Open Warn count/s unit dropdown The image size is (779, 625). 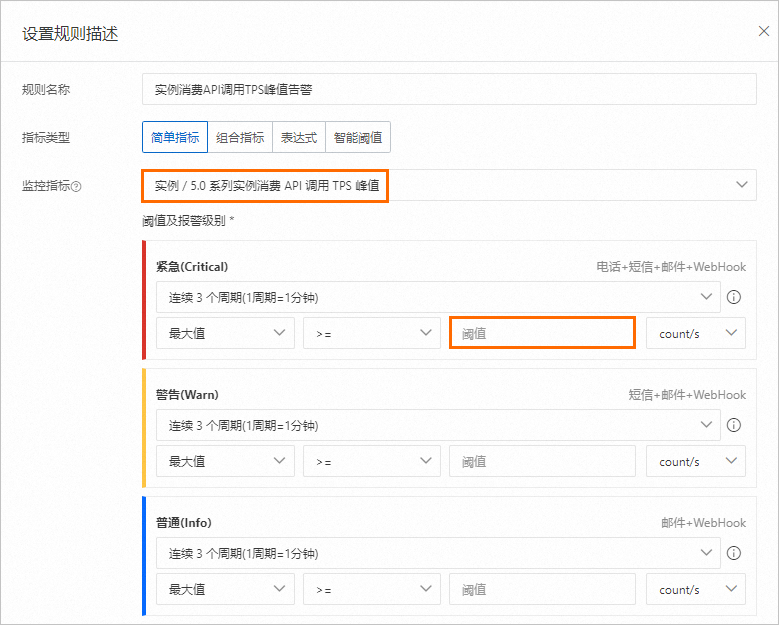point(696,461)
